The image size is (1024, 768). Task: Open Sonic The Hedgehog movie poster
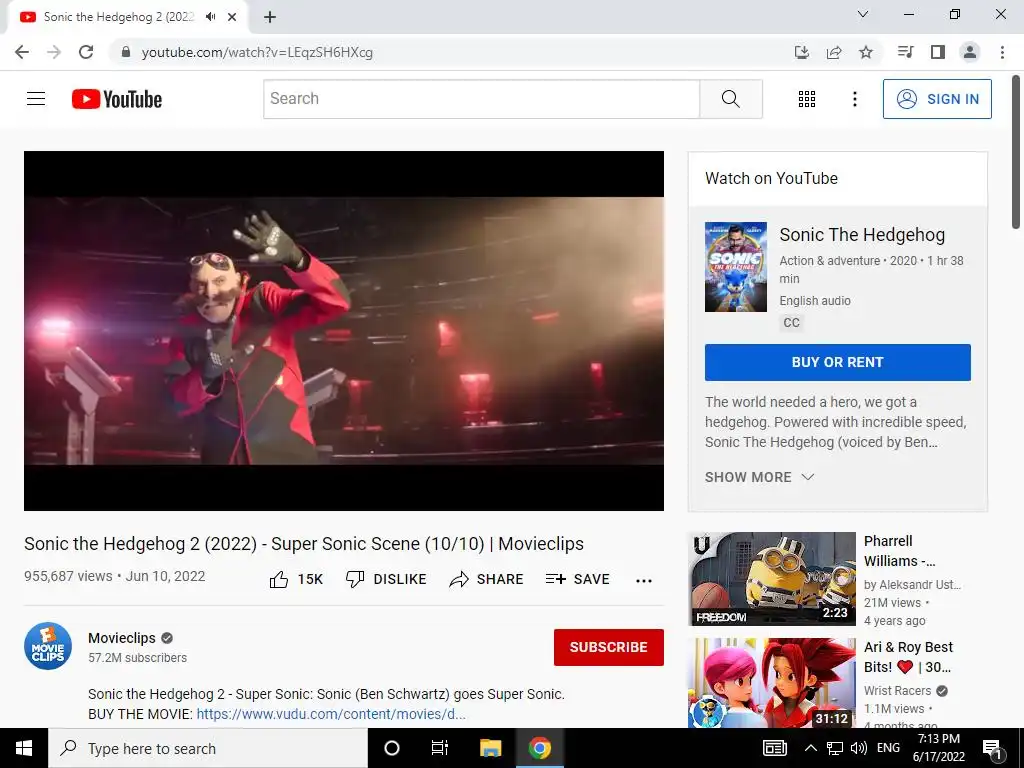pyautogui.click(x=735, y=267)
